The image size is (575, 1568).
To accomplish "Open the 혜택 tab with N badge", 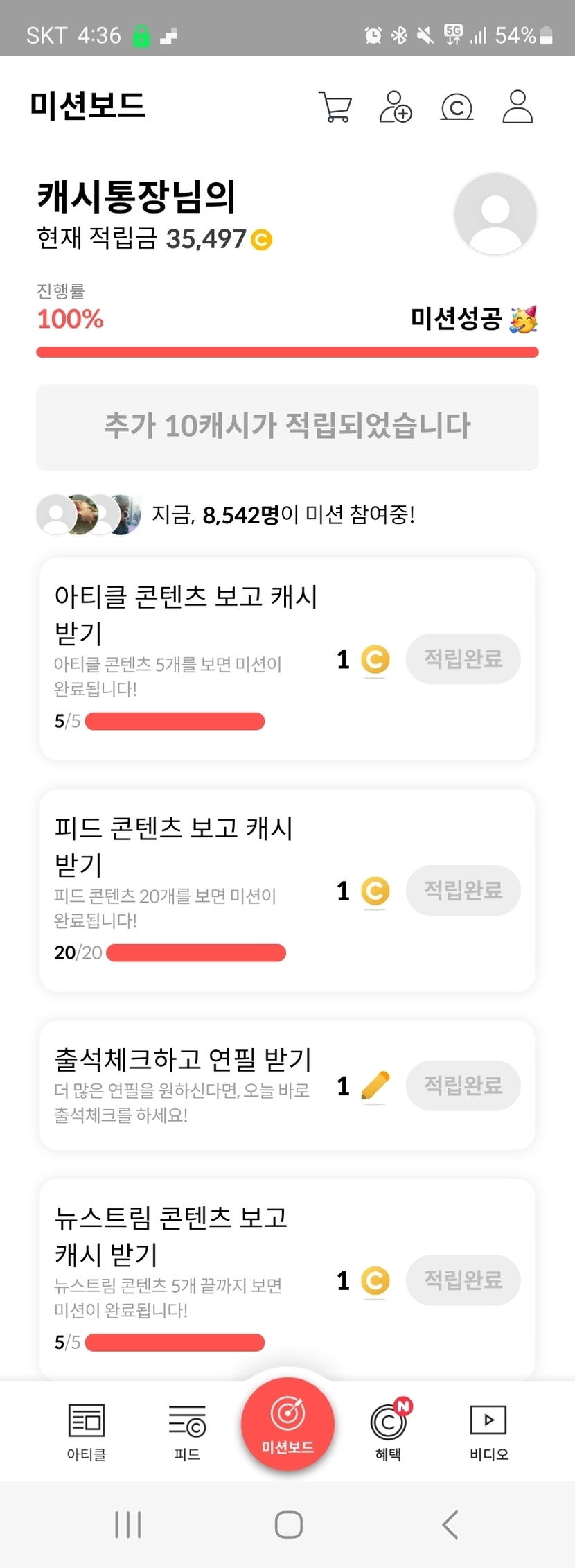I will [389, 1431].
